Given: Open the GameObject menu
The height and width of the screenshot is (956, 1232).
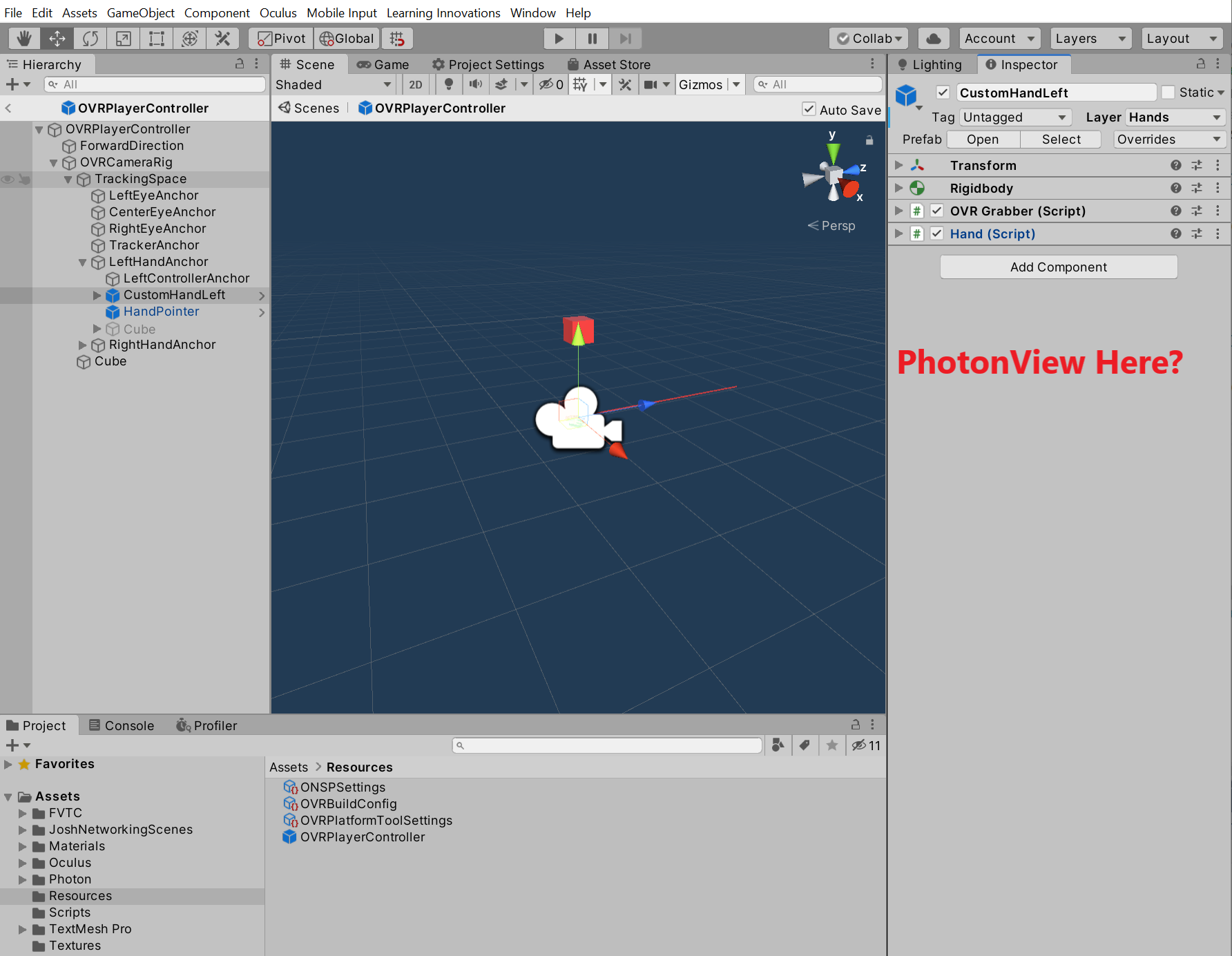Looking at the screenshot, I should [141, 12].
